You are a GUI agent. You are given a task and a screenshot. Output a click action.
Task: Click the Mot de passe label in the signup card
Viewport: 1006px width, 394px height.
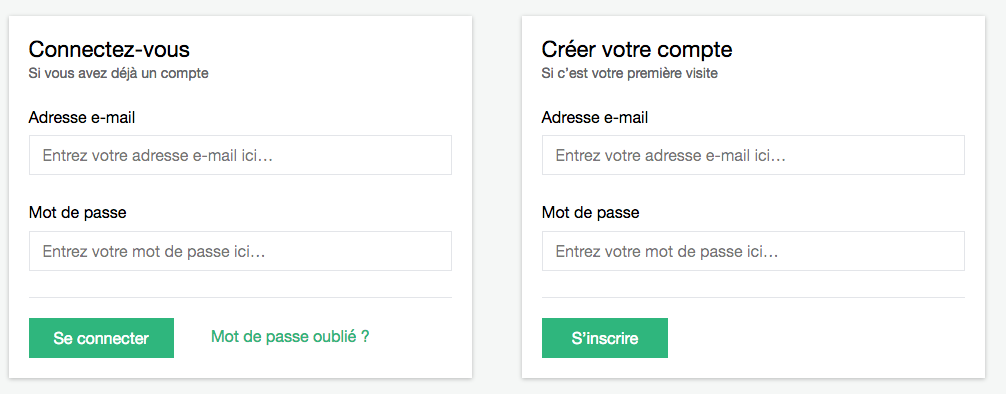click(x=591, y=212)
